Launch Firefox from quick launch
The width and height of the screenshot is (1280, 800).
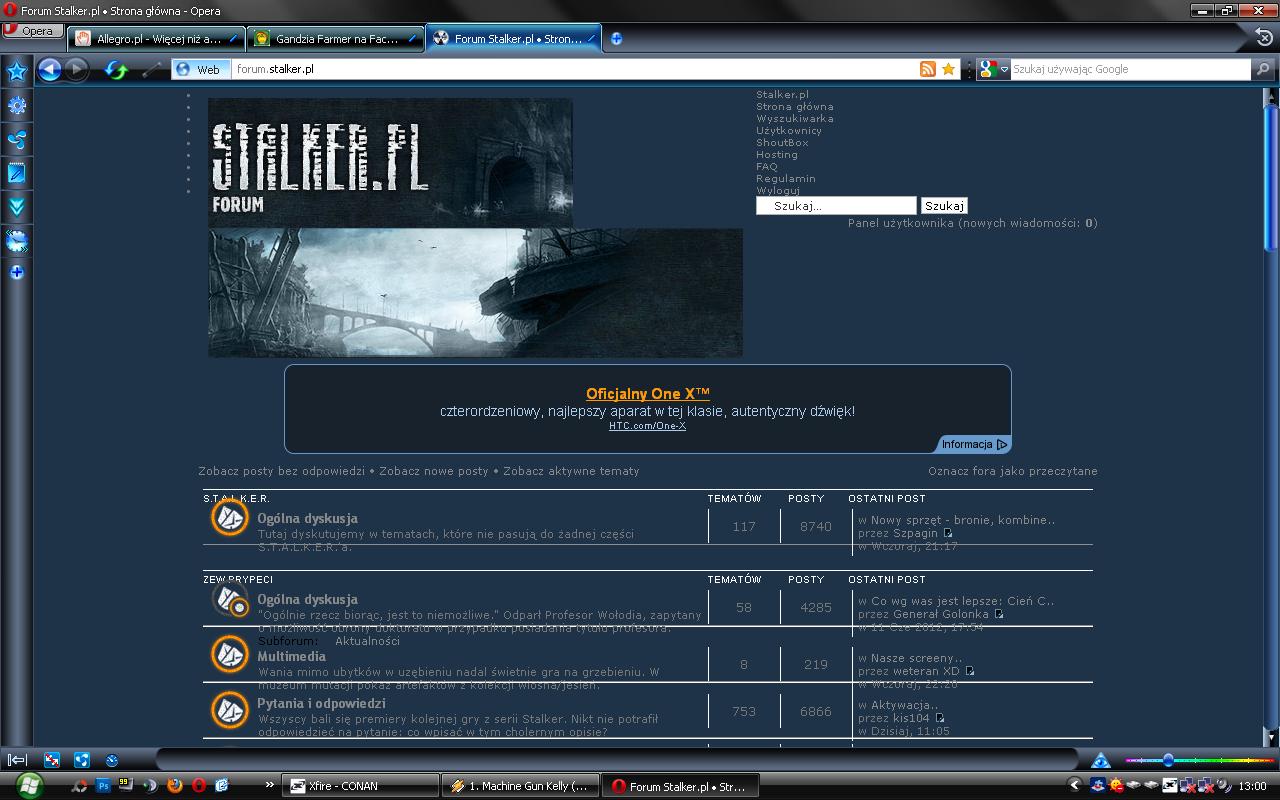coord(175,786)
